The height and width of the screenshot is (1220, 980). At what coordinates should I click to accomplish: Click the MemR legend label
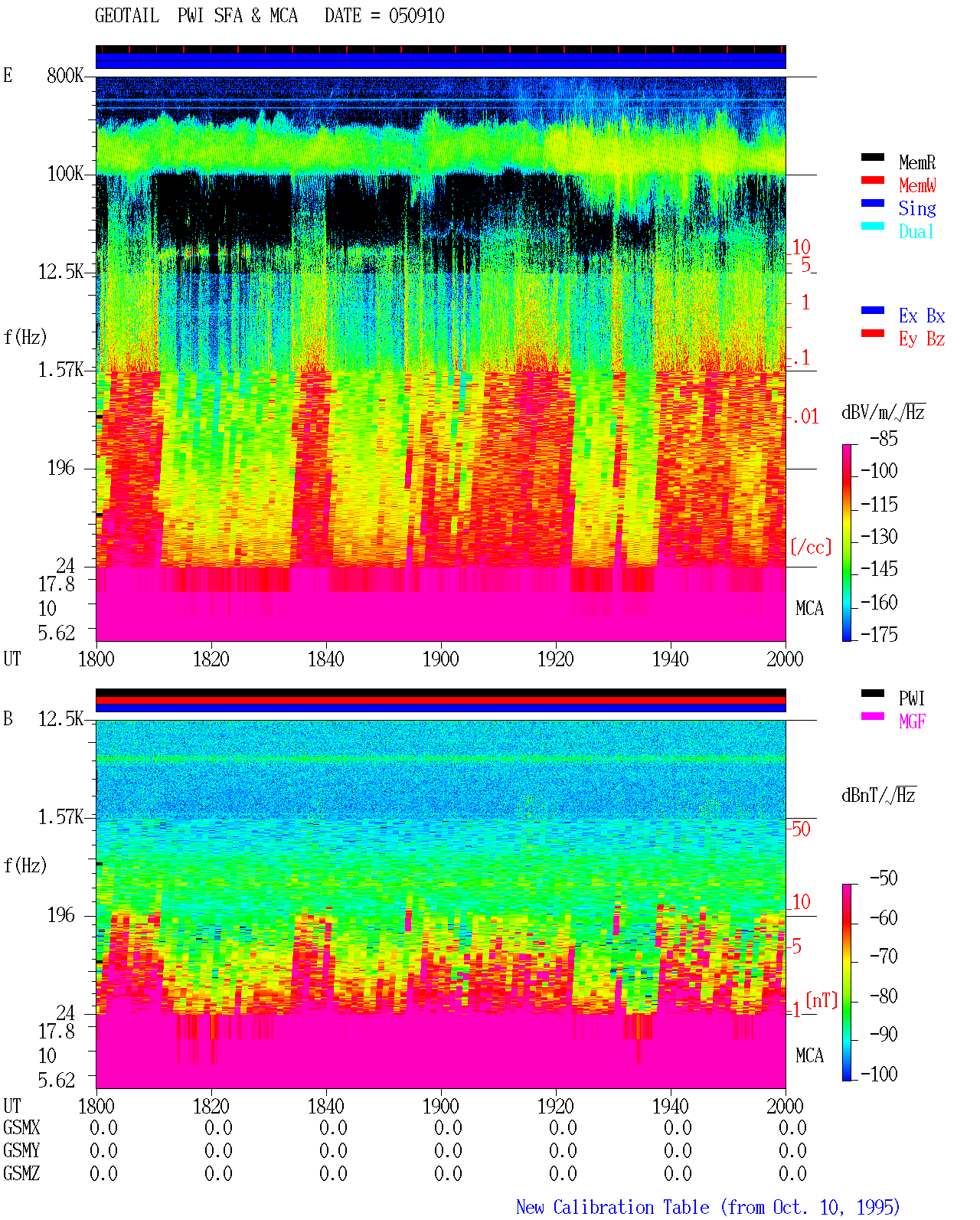coord(917,162)
